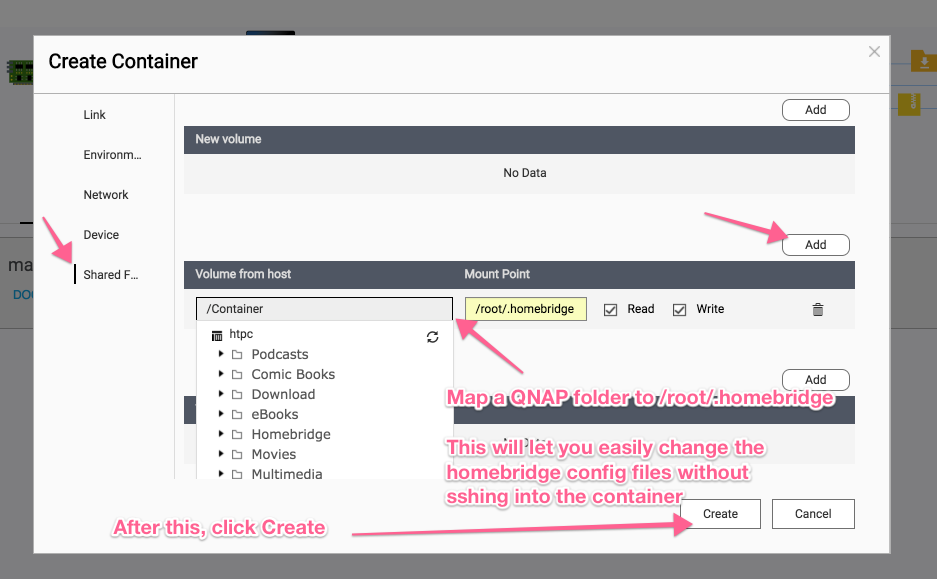Screen dimensions: 937x579
Task: Click the Movies folder icon
Action: pos(237,455)
